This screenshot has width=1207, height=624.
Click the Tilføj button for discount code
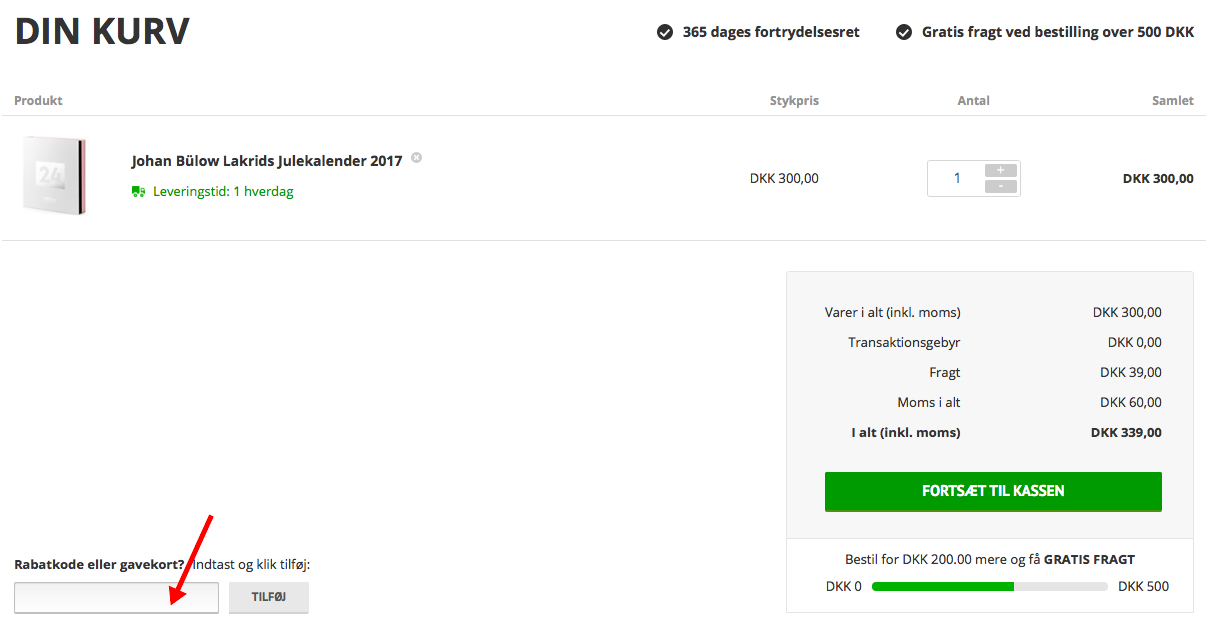click(268, 597)
